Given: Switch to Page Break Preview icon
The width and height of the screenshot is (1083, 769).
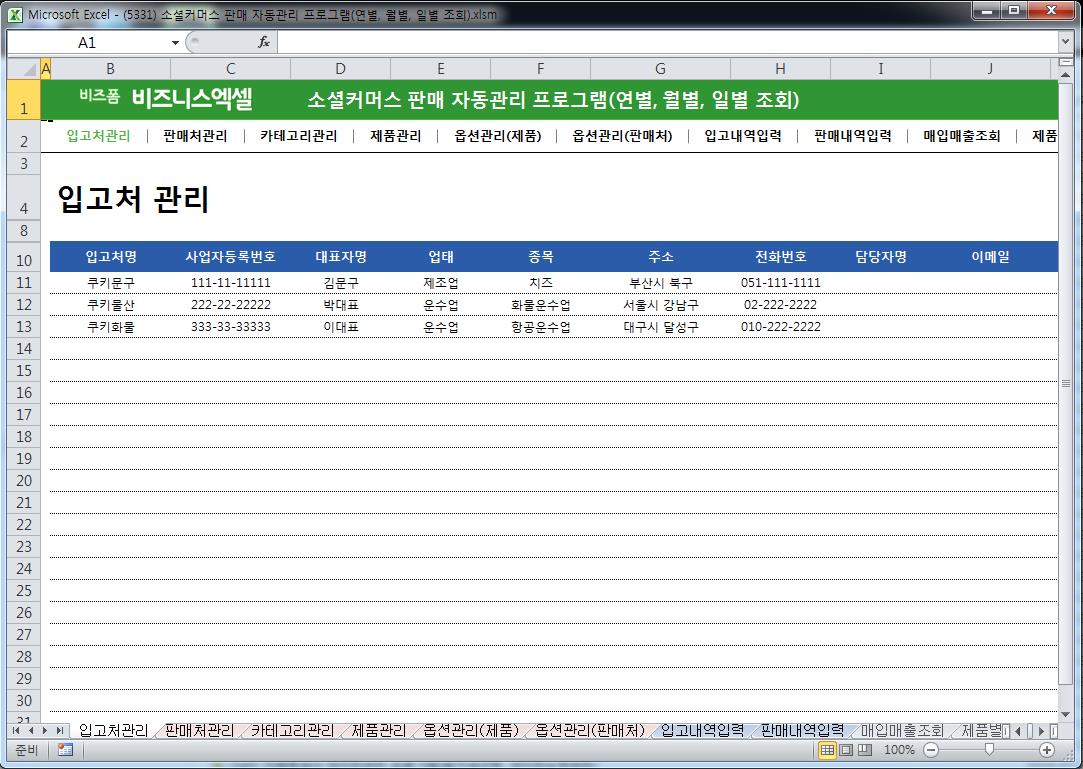Looking at the screenshot, I should coord(864,750).
